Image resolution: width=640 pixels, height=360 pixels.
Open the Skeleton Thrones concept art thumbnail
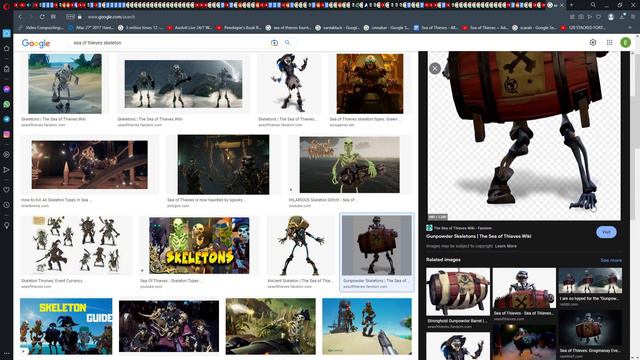coord(76,245)
